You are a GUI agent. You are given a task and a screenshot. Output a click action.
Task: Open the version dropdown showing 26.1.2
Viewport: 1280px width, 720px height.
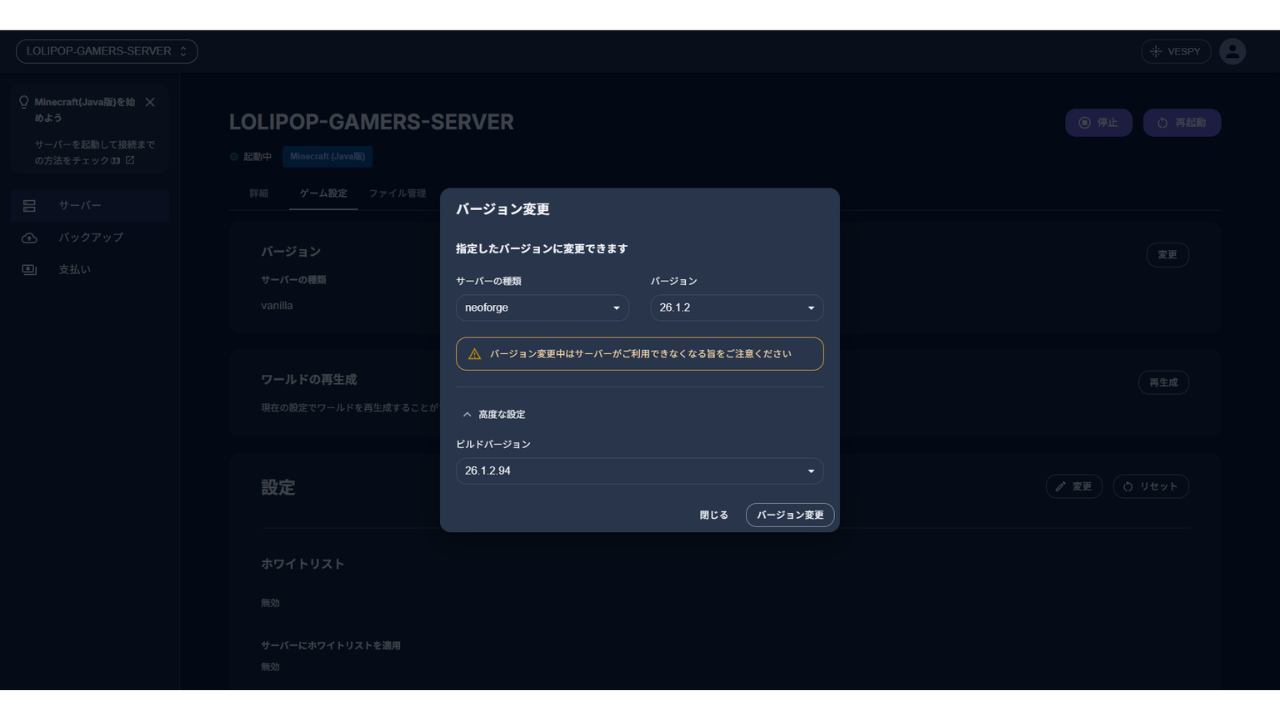(737, 308)
